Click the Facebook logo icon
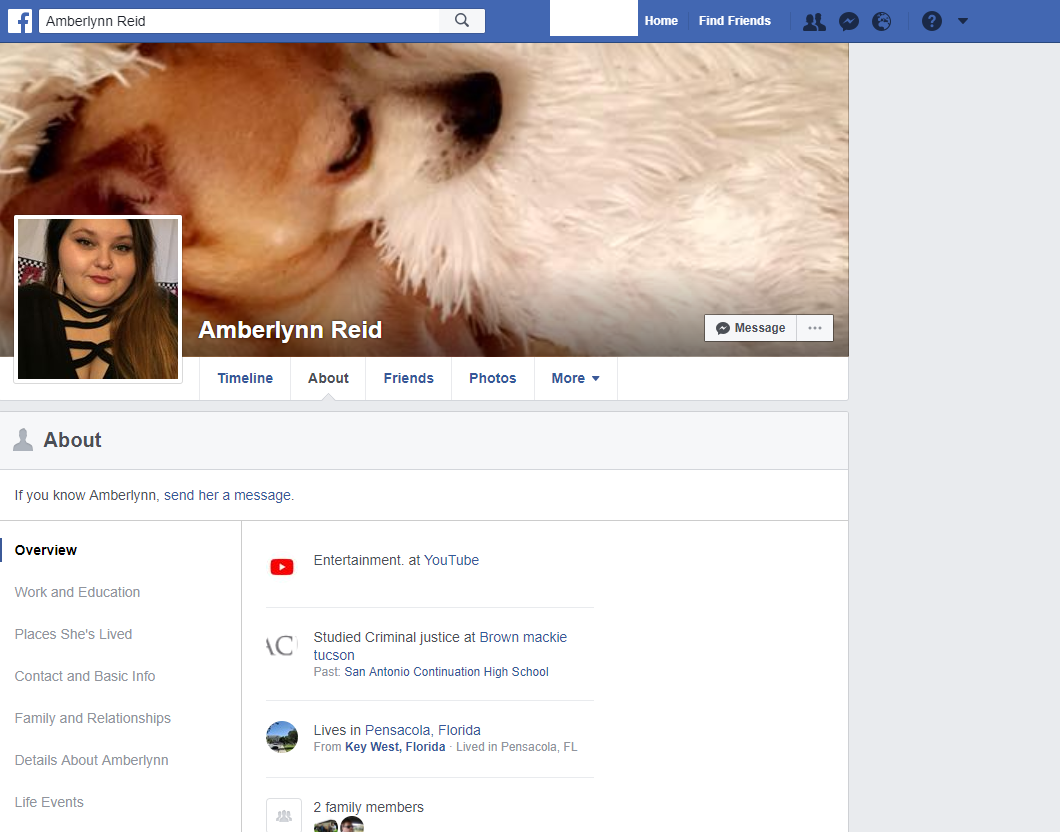Screen dimensions: 1060x832 click(20, 21)
